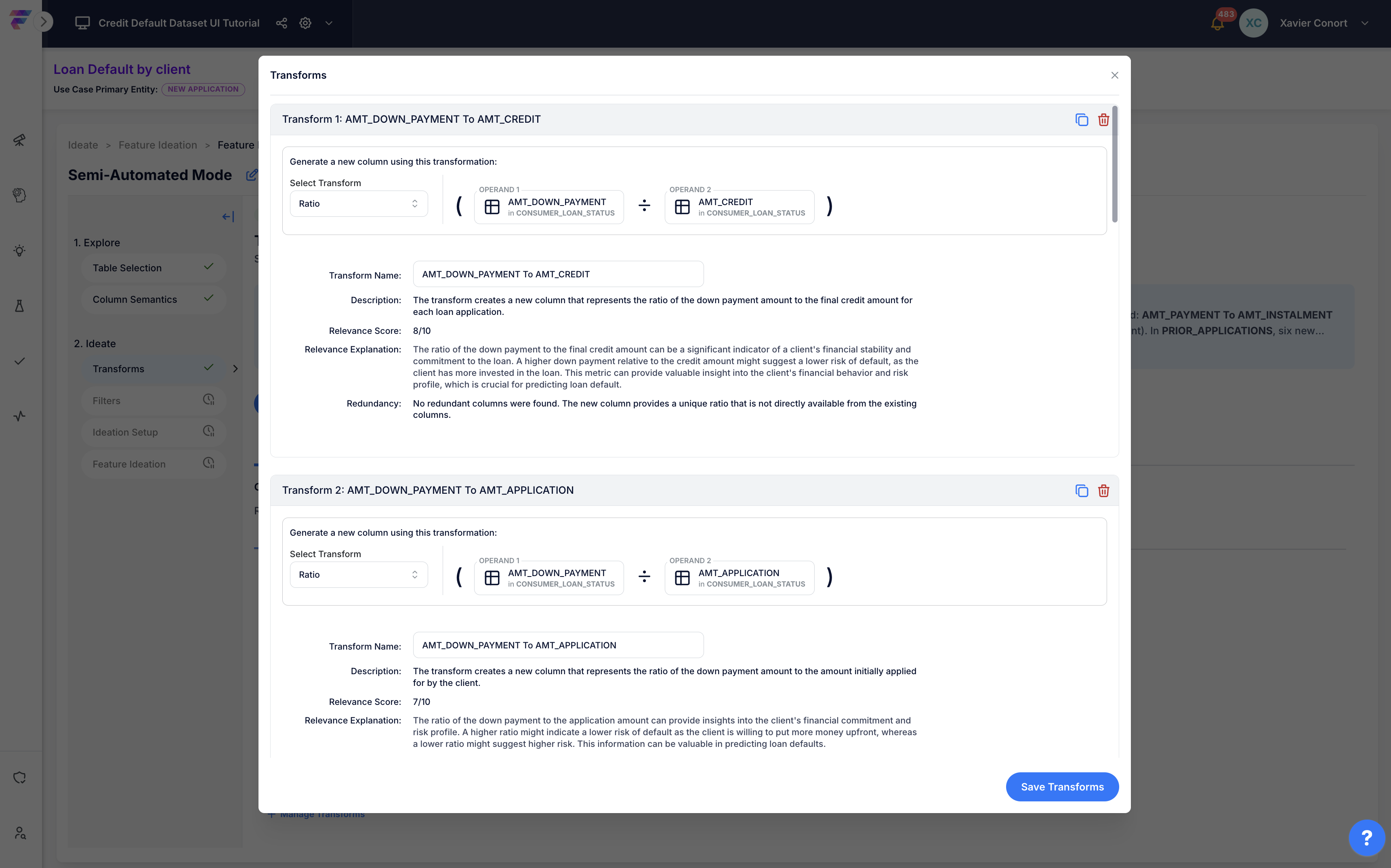The height and width of the screenshot is (868, 1391).
Task: Open the activity pulse icon in sidebar
Action: click(19, 416)
